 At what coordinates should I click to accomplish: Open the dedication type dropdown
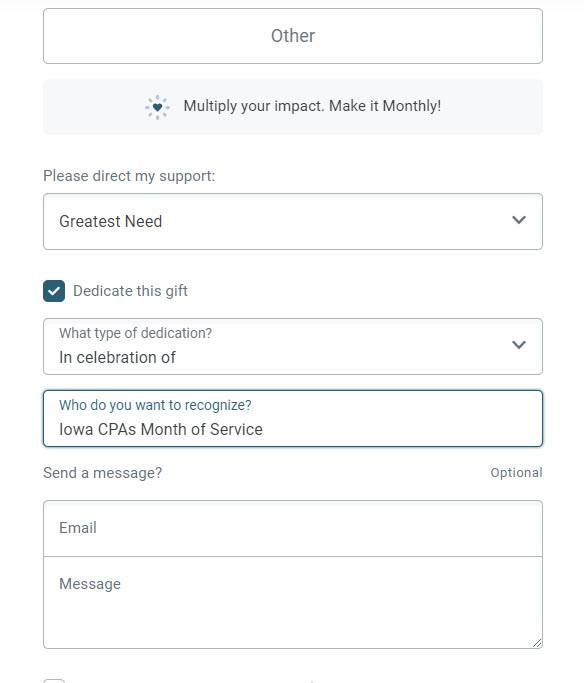click(x=293, y=346)
